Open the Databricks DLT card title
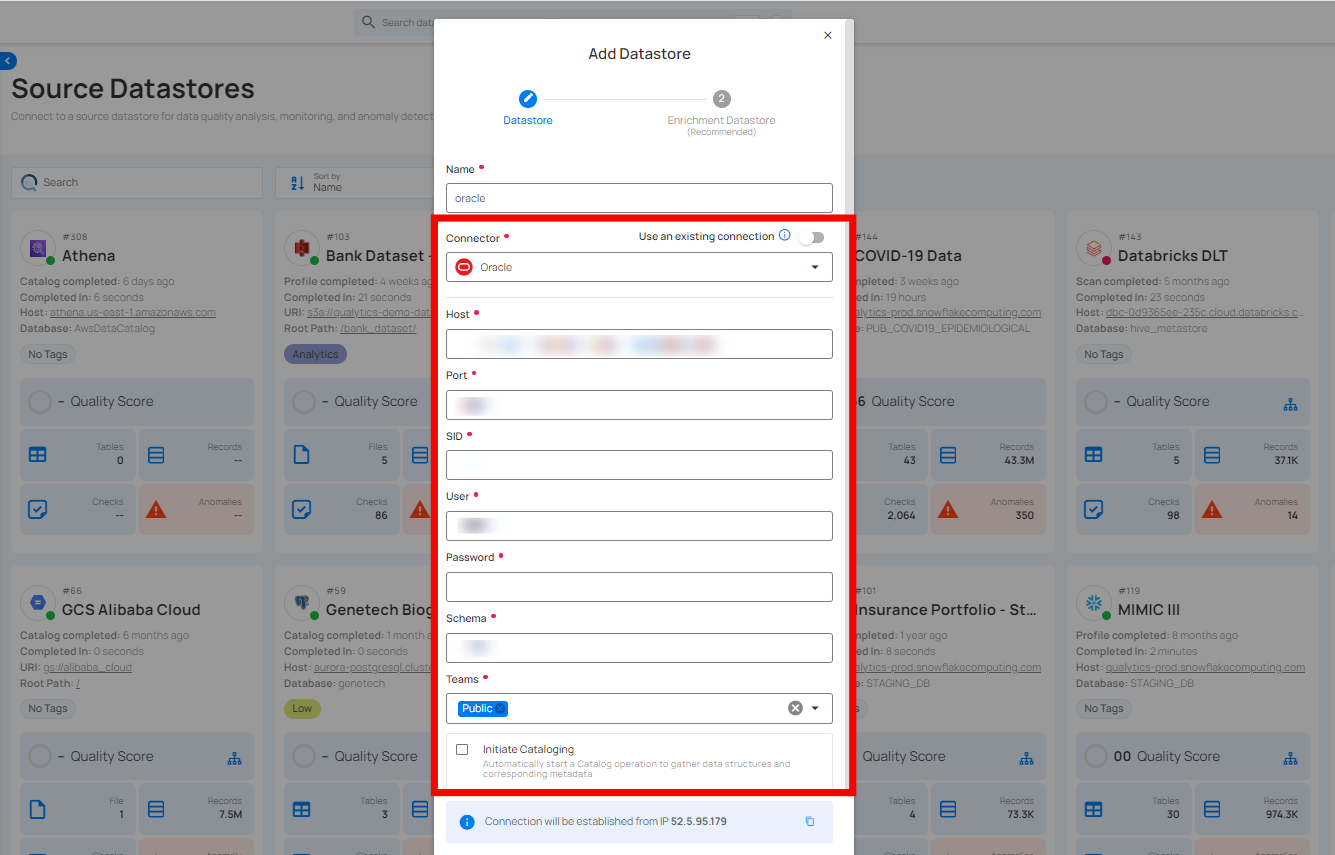1335x855 pixels. [x=1173, y=256]
